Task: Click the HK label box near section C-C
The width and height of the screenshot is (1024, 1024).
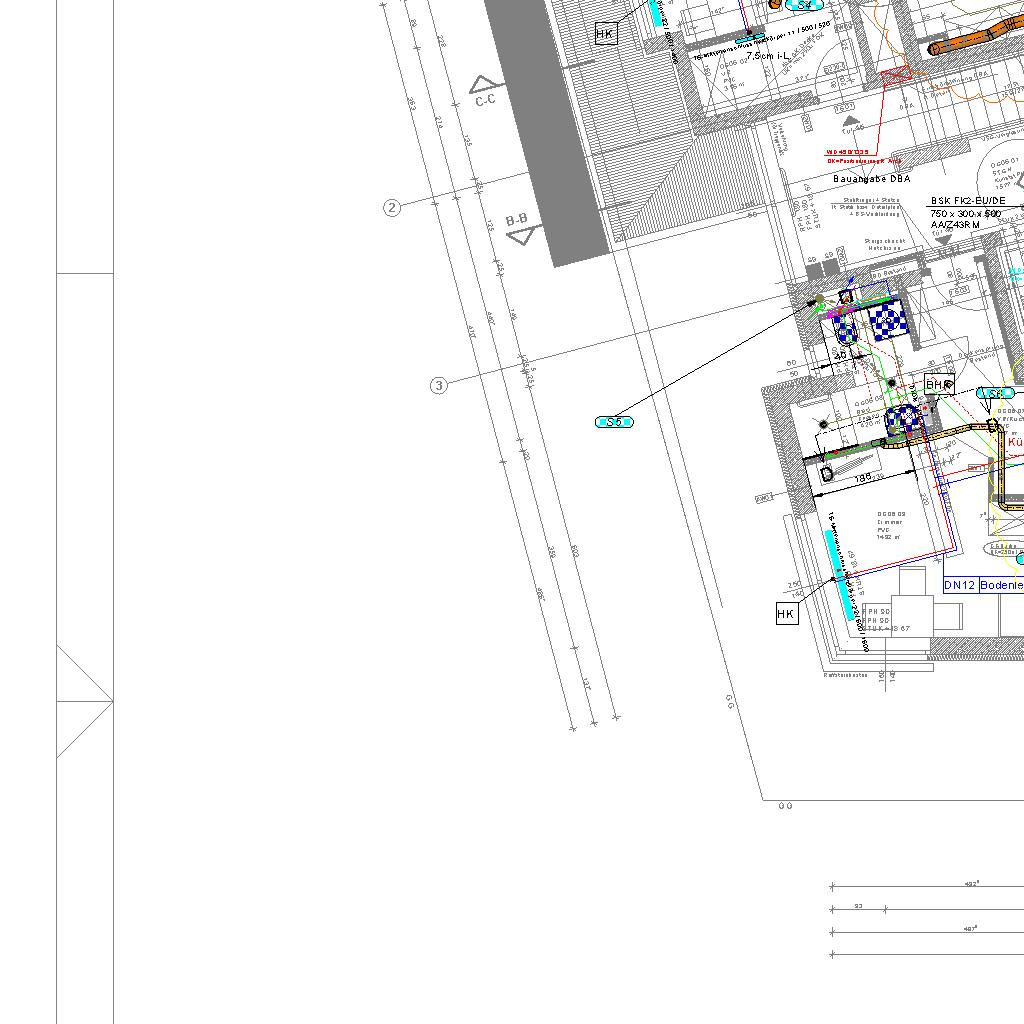Action: click(606, 34)
